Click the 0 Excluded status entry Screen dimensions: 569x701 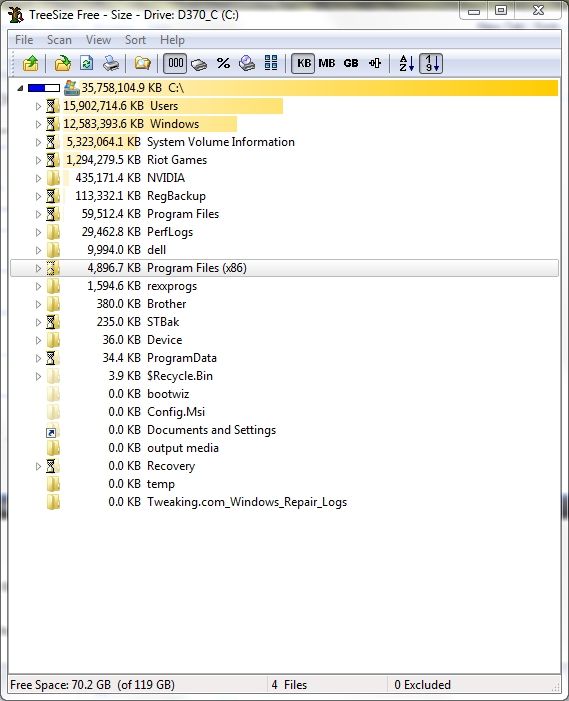[x=422, y=685]
